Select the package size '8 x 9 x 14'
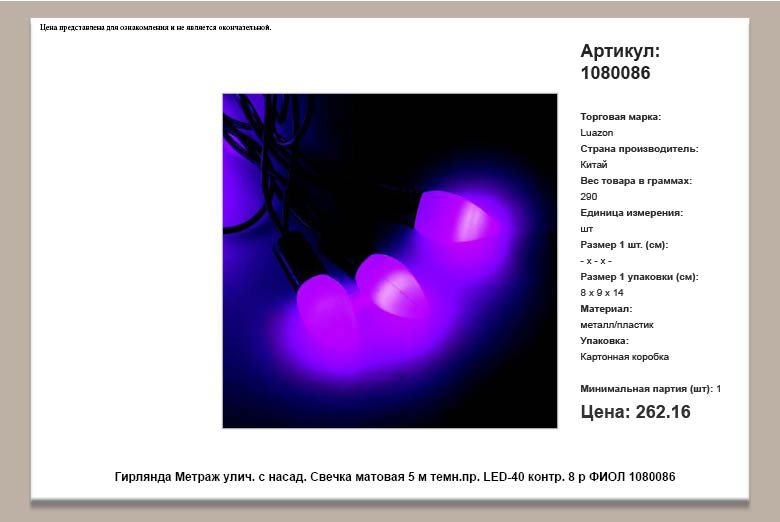Screen dimensions: 780x522 pos(602,293)
